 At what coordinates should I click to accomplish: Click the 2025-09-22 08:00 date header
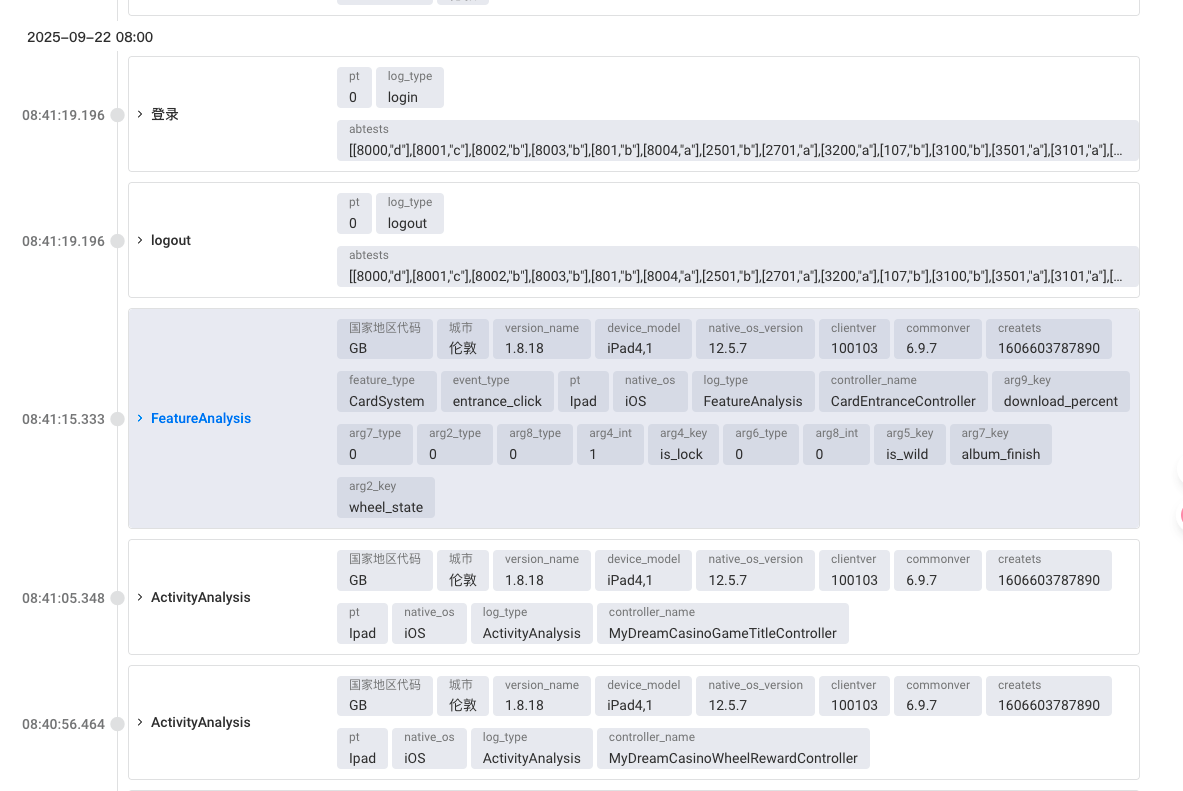[x=90, y=37]
